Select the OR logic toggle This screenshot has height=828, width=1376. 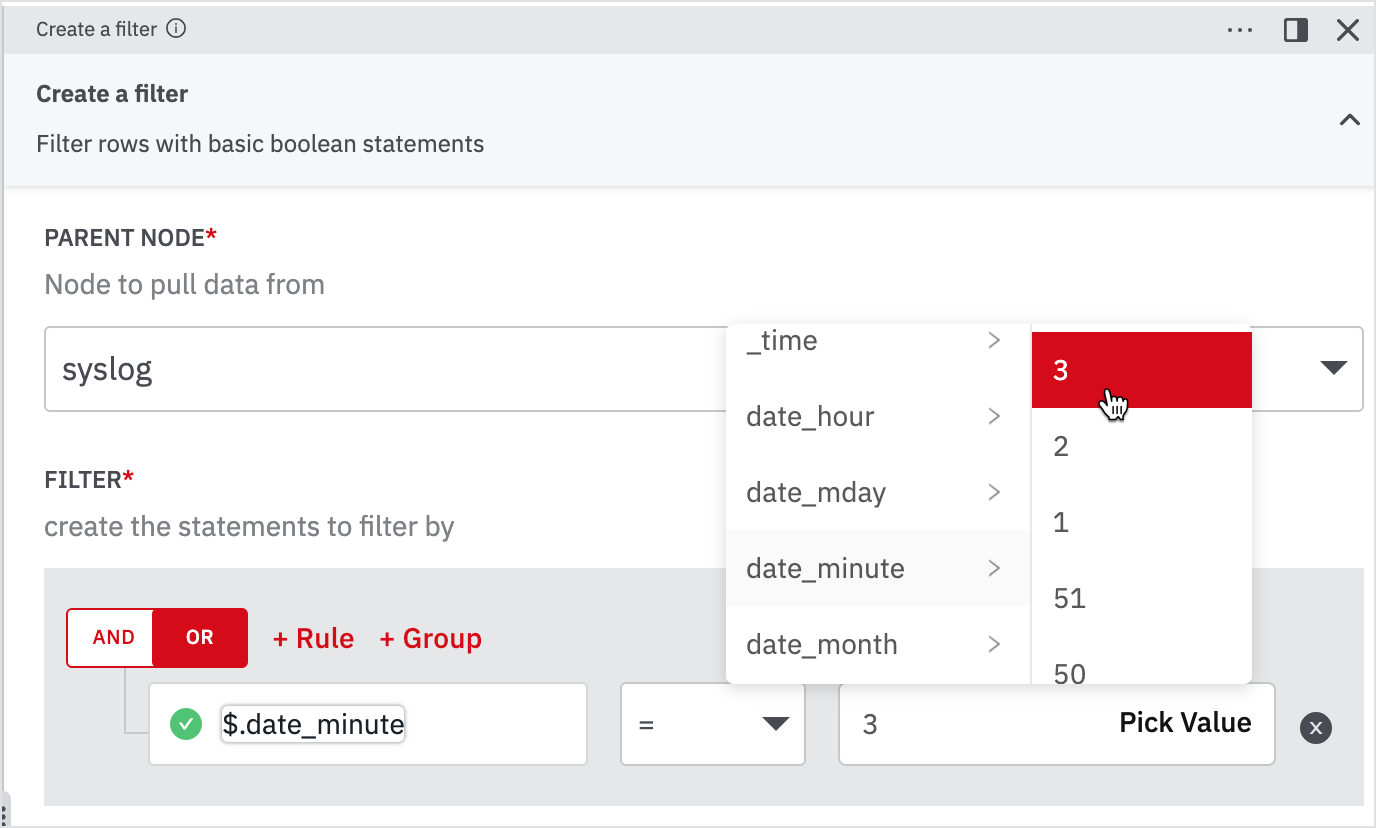pos(199,638)
